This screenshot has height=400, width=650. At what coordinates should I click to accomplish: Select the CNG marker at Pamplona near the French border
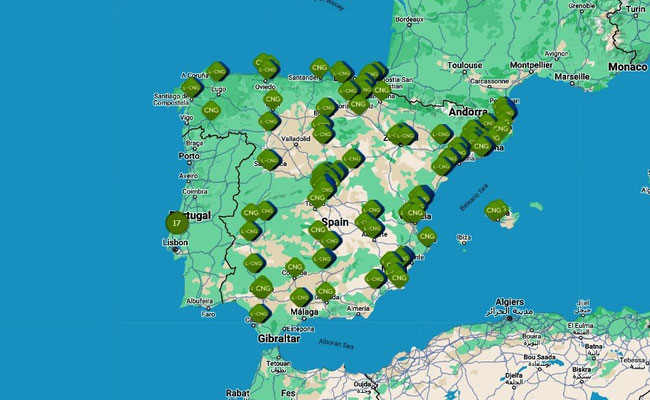[x=381, y=90]
